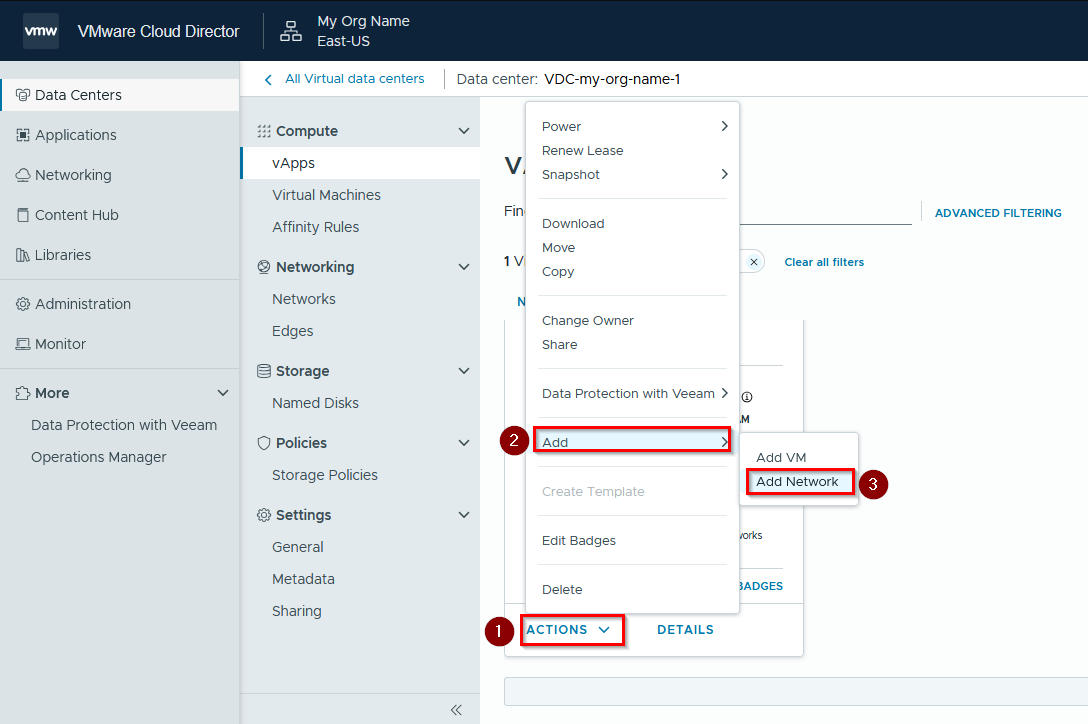1088x724 pixels.
Task: Click the My Org Name East-US label
Action: tap(364, 31)
